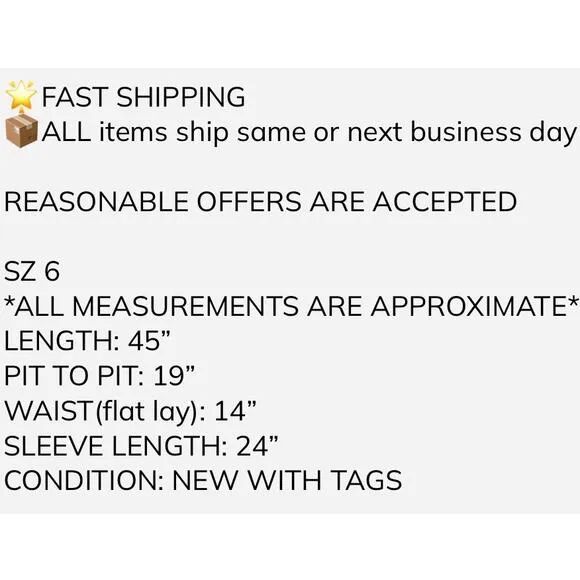The height and width of the screenshot is (580, 580).
Task: Click the PIT TO PIT: 19" line
Action: pos(99,375)
